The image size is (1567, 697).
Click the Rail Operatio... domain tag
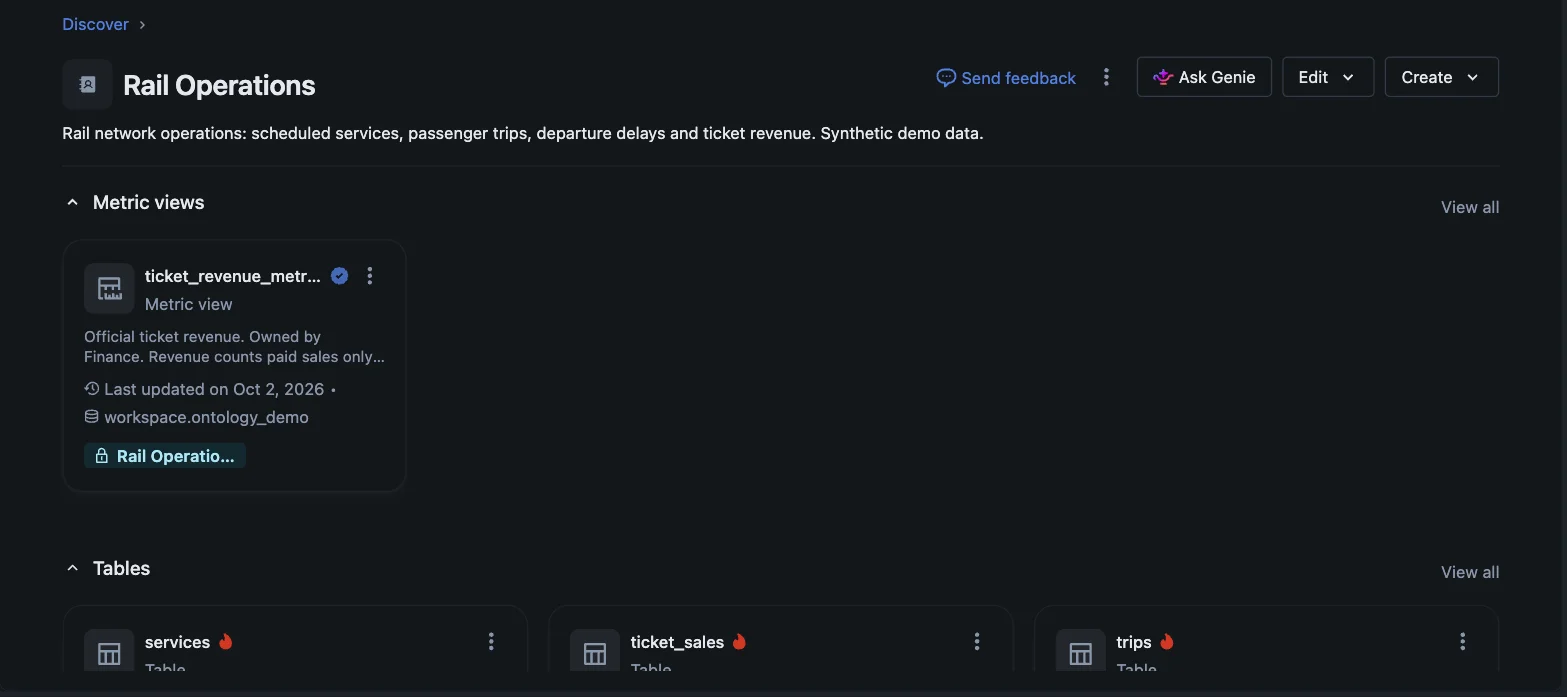165,456
